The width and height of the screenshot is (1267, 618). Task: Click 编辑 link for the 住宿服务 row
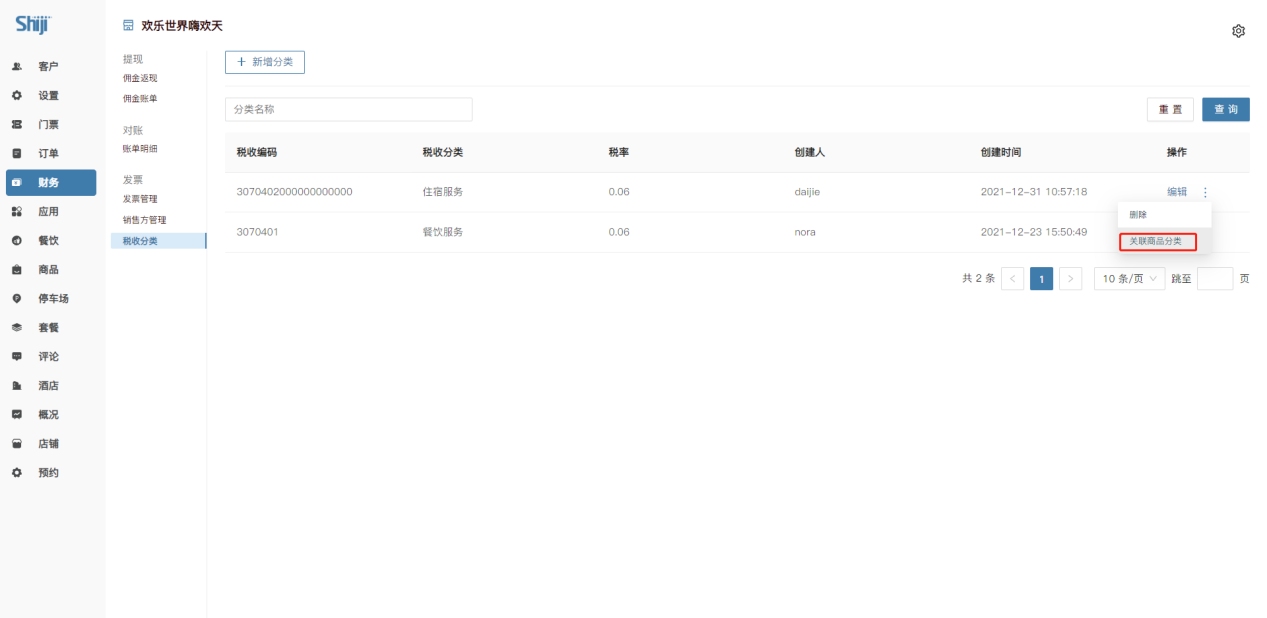(1177, 192)
